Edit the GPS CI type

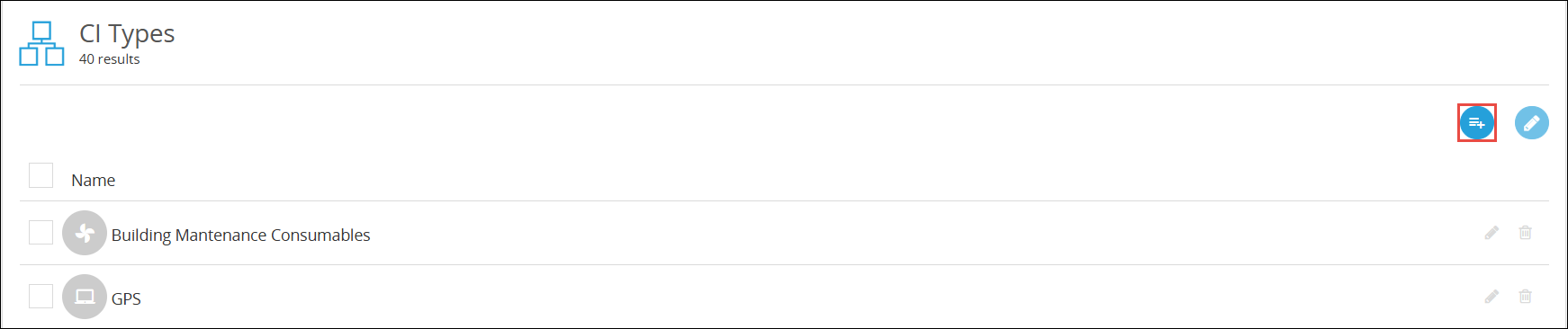[x=1491, y=297]
